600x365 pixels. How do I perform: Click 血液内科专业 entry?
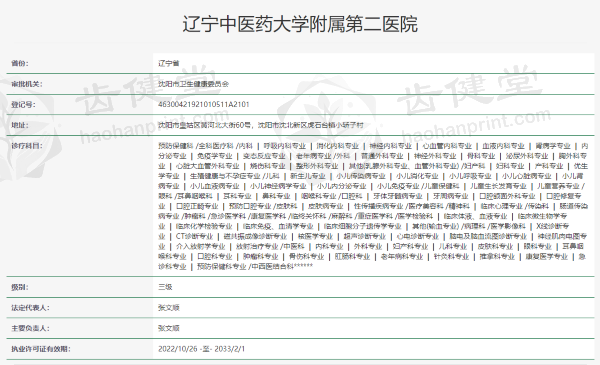[x=503, y=146]
